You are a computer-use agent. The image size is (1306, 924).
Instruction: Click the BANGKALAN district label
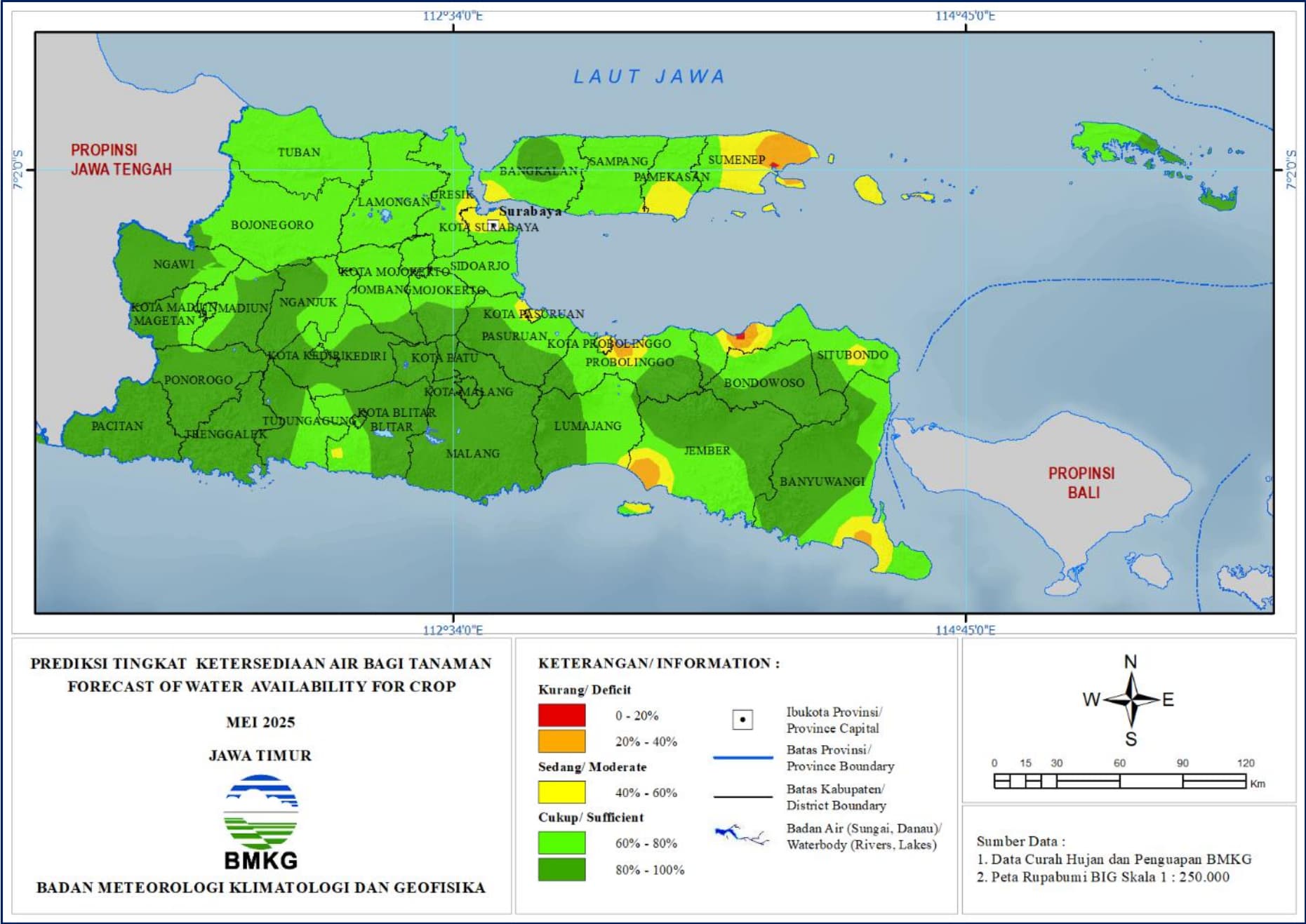[538, 171]
